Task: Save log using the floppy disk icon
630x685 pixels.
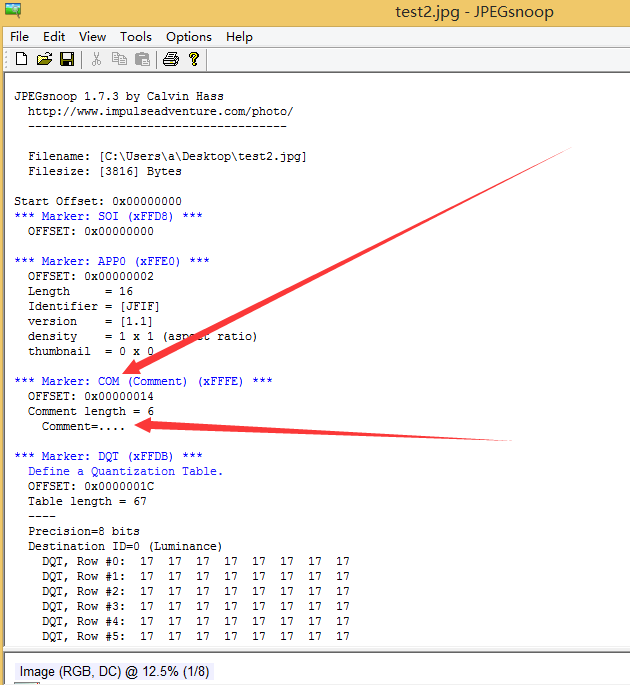Action: tap(67, 59)
